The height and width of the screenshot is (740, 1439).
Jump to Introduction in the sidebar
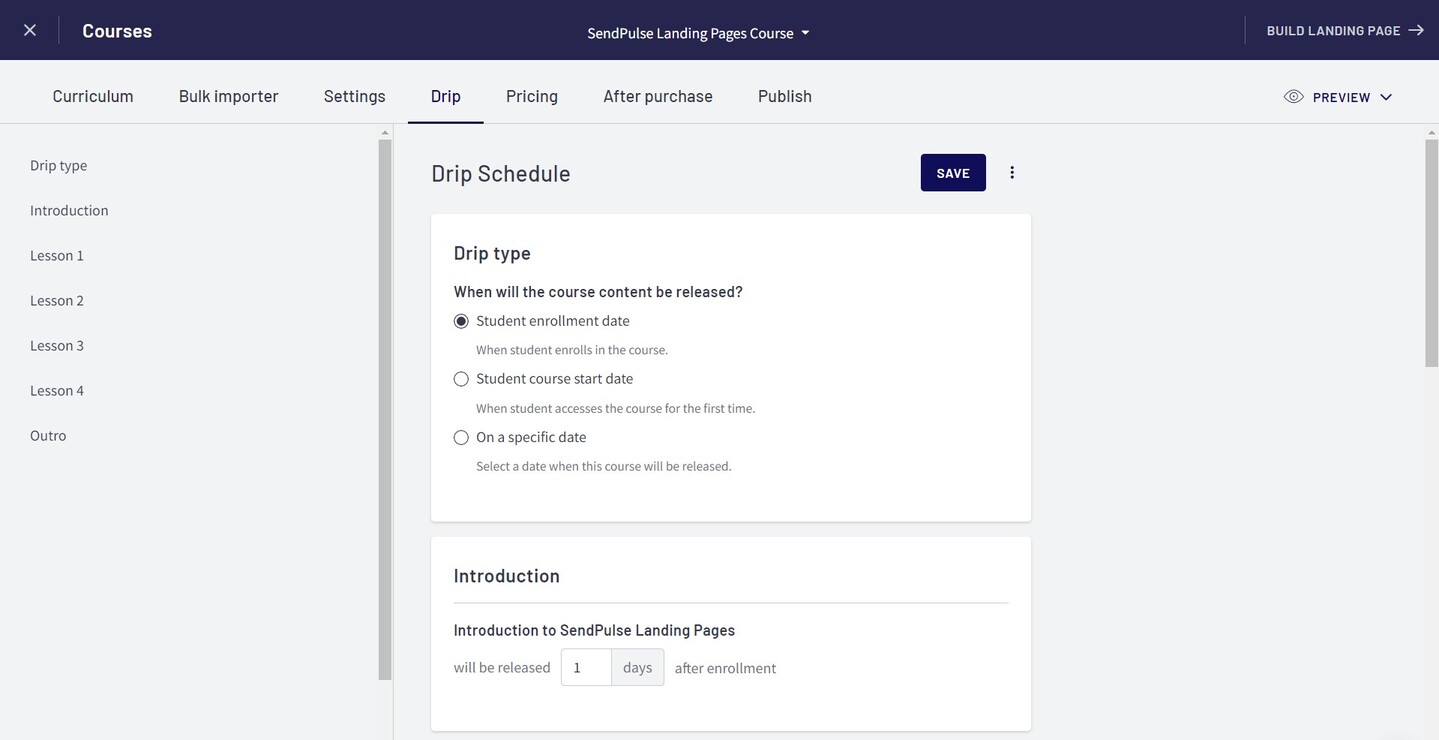69,210
